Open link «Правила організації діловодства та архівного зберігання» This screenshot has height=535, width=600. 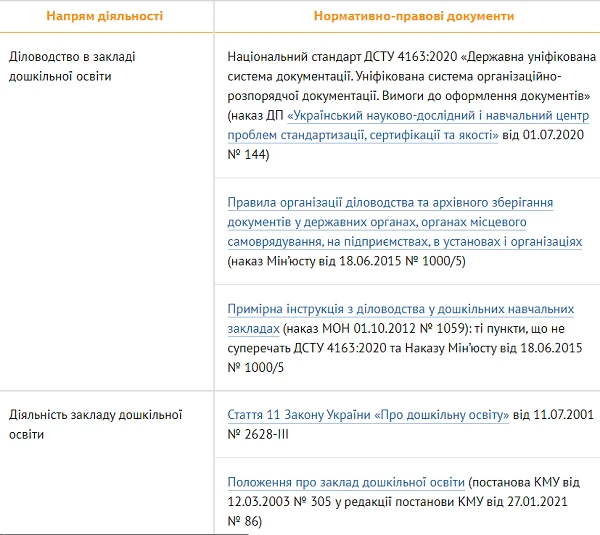tap(390, 203)
